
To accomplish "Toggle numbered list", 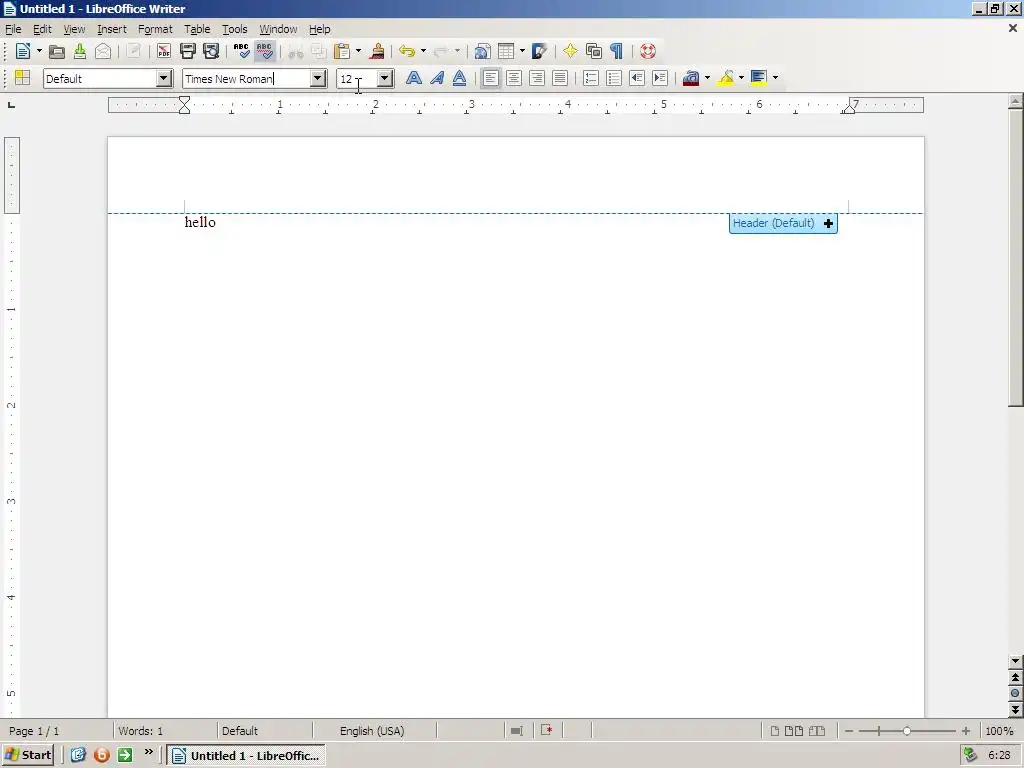I will 591,78.
